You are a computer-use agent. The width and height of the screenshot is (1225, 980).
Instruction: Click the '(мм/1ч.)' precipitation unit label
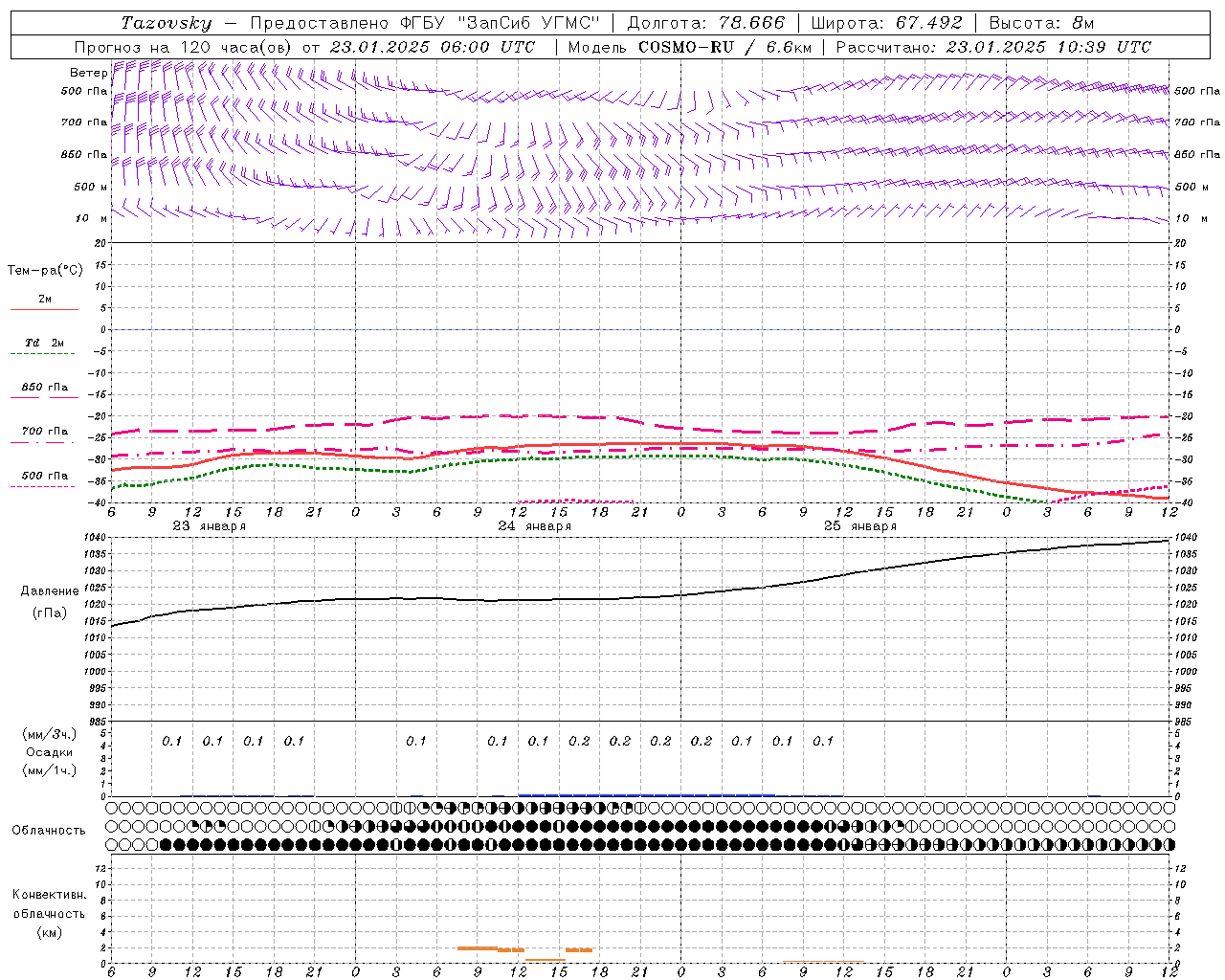50,770
